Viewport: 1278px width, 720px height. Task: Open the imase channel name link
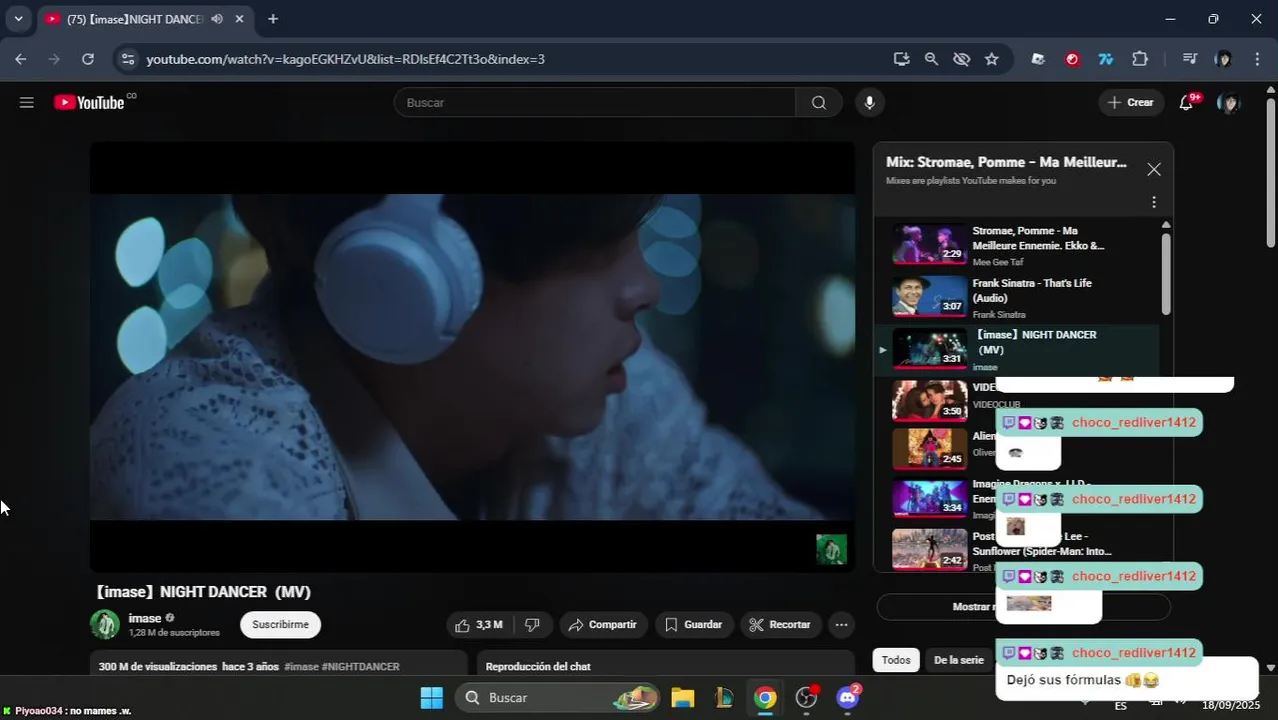tap(145, 618)
